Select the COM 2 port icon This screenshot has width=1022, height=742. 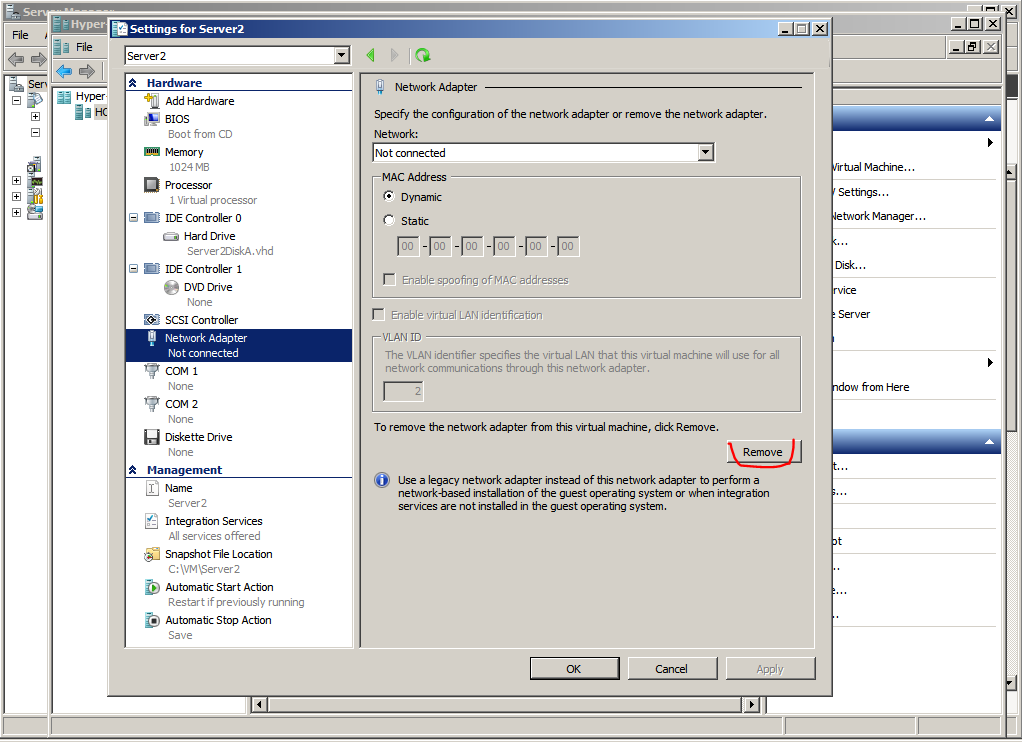tap(152, 404)
